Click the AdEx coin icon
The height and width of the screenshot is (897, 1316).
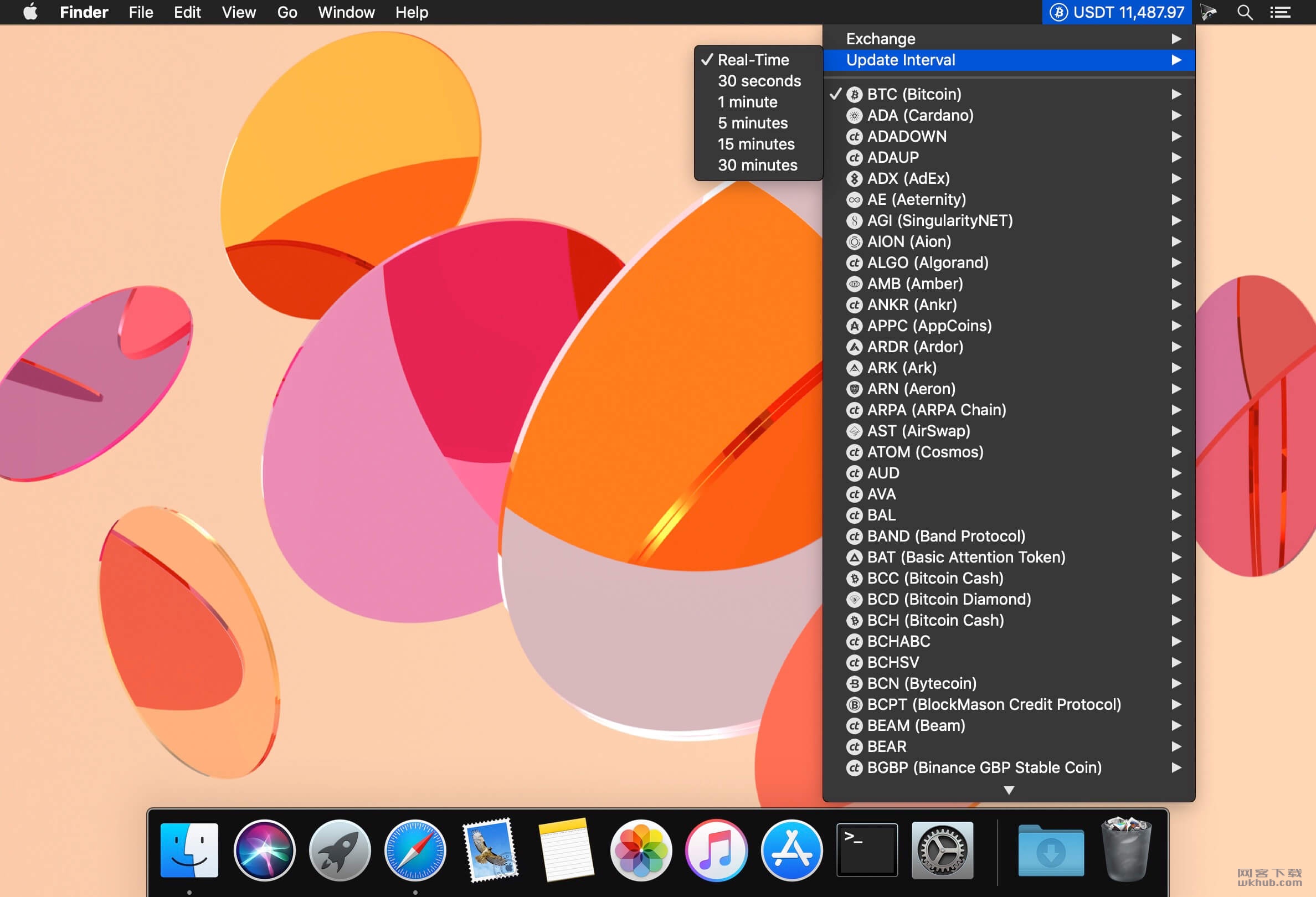pyautogui.click(x=854, y=178)
